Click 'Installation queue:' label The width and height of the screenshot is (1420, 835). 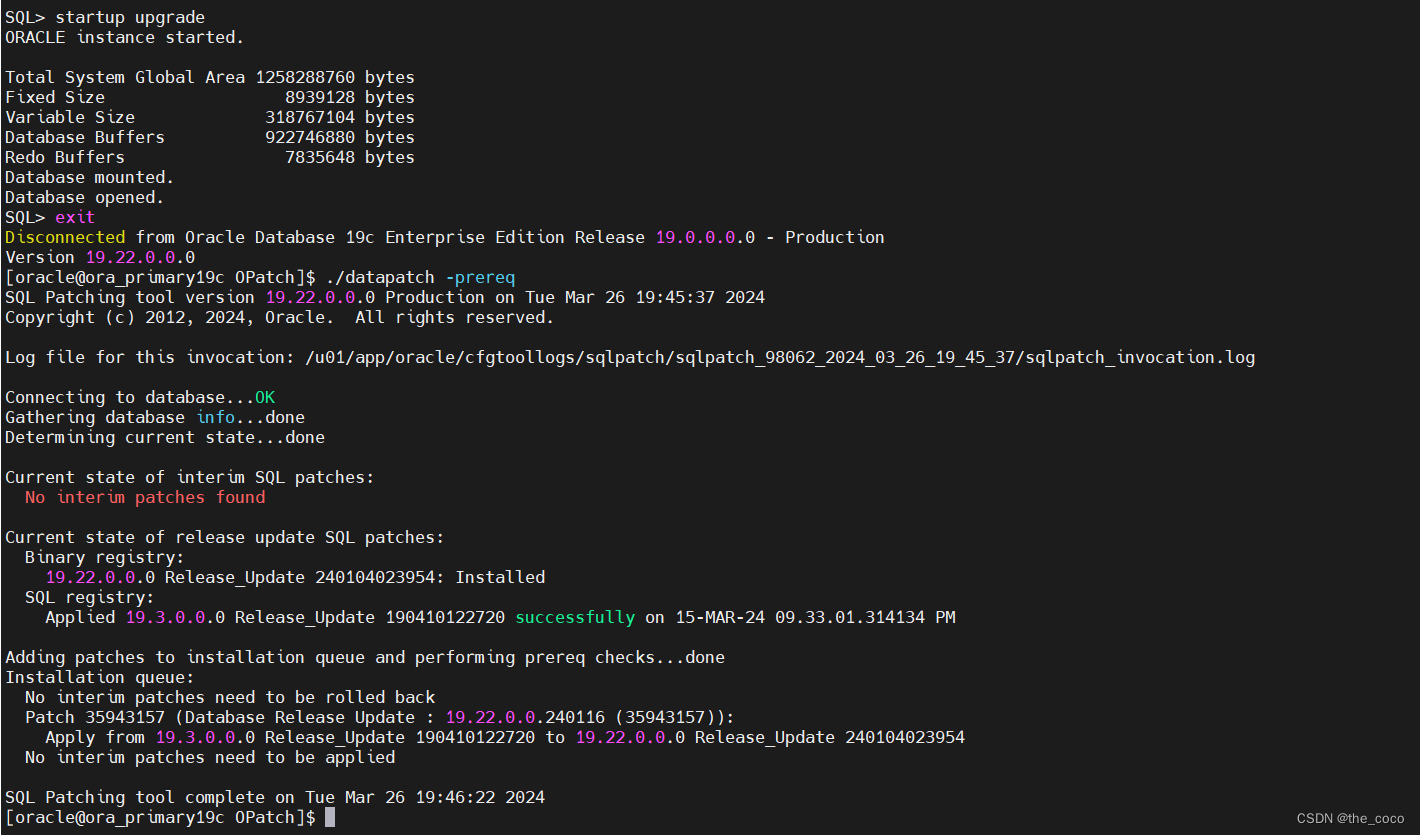point(100,677)
